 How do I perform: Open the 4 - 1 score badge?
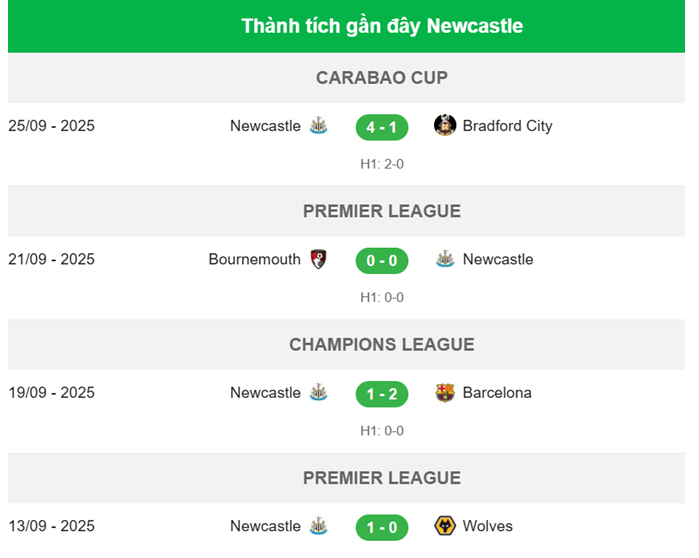[382, 127]
